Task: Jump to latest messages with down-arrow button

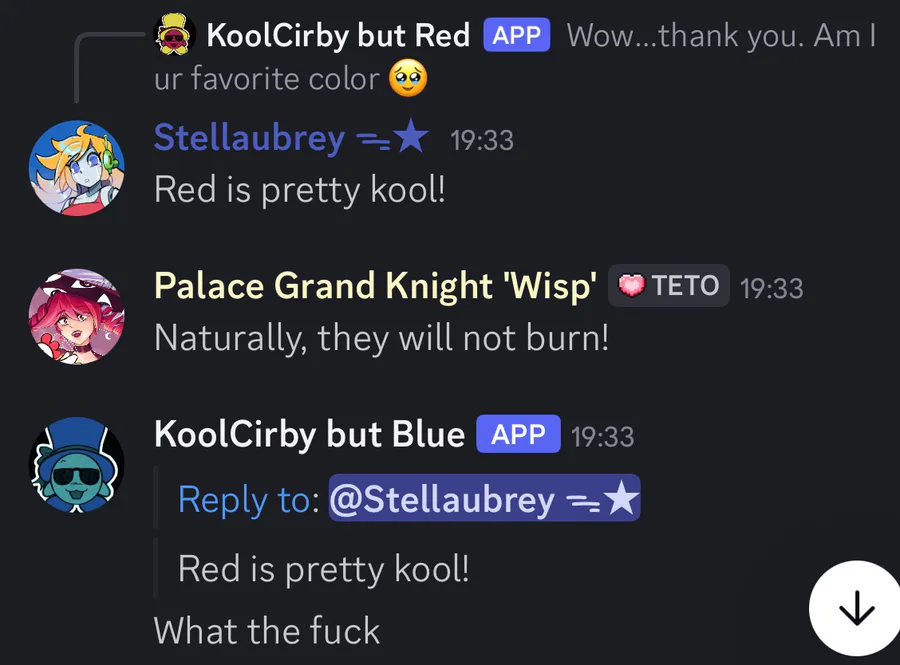Action: [x=856, y=608]
